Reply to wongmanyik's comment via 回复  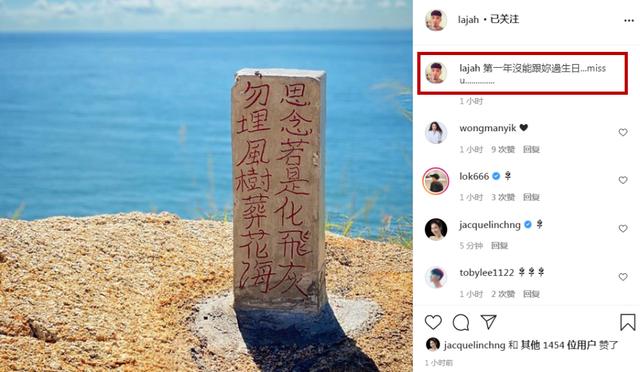pos(531,149)
